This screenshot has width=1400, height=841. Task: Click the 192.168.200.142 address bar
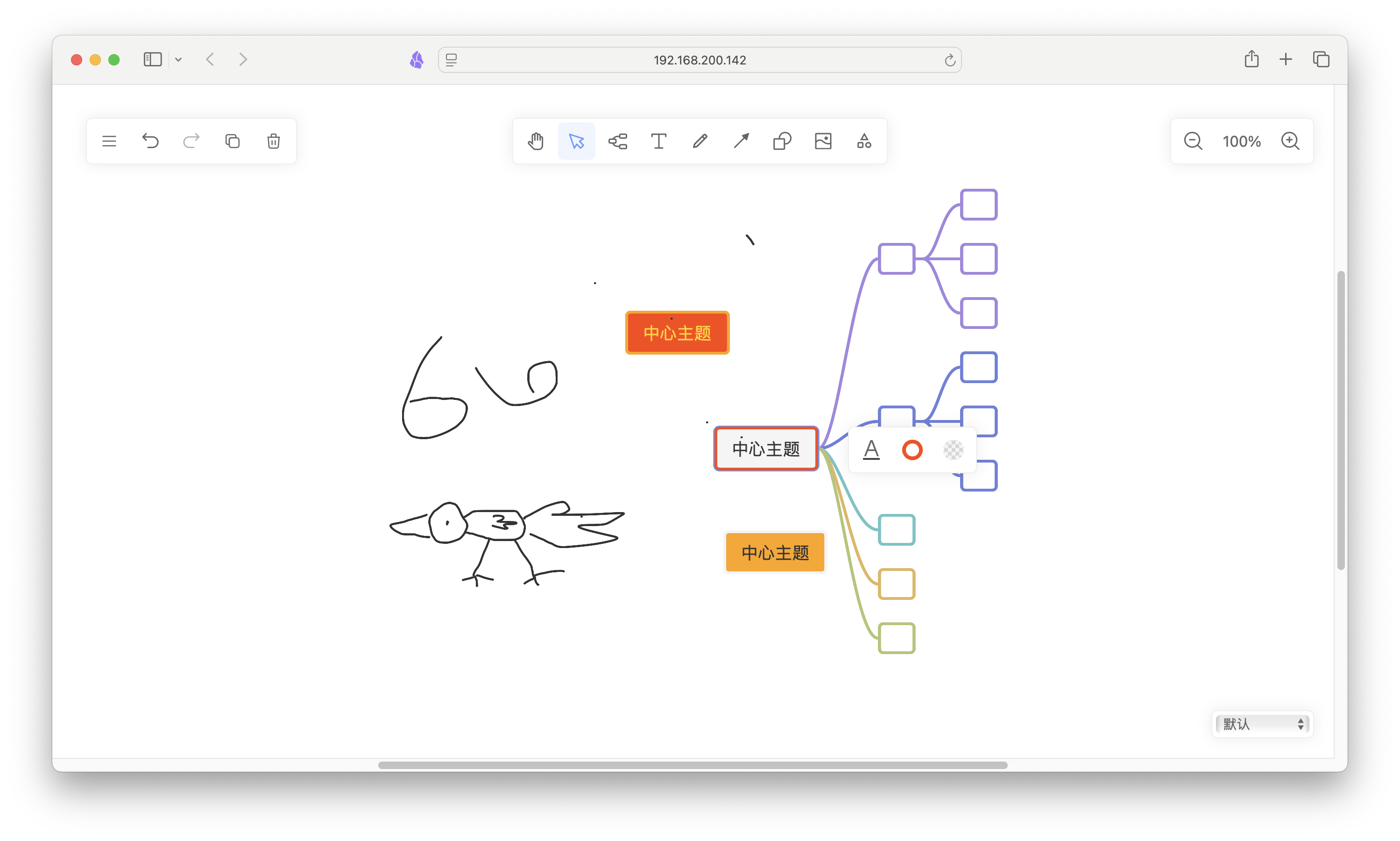point(700,60)
